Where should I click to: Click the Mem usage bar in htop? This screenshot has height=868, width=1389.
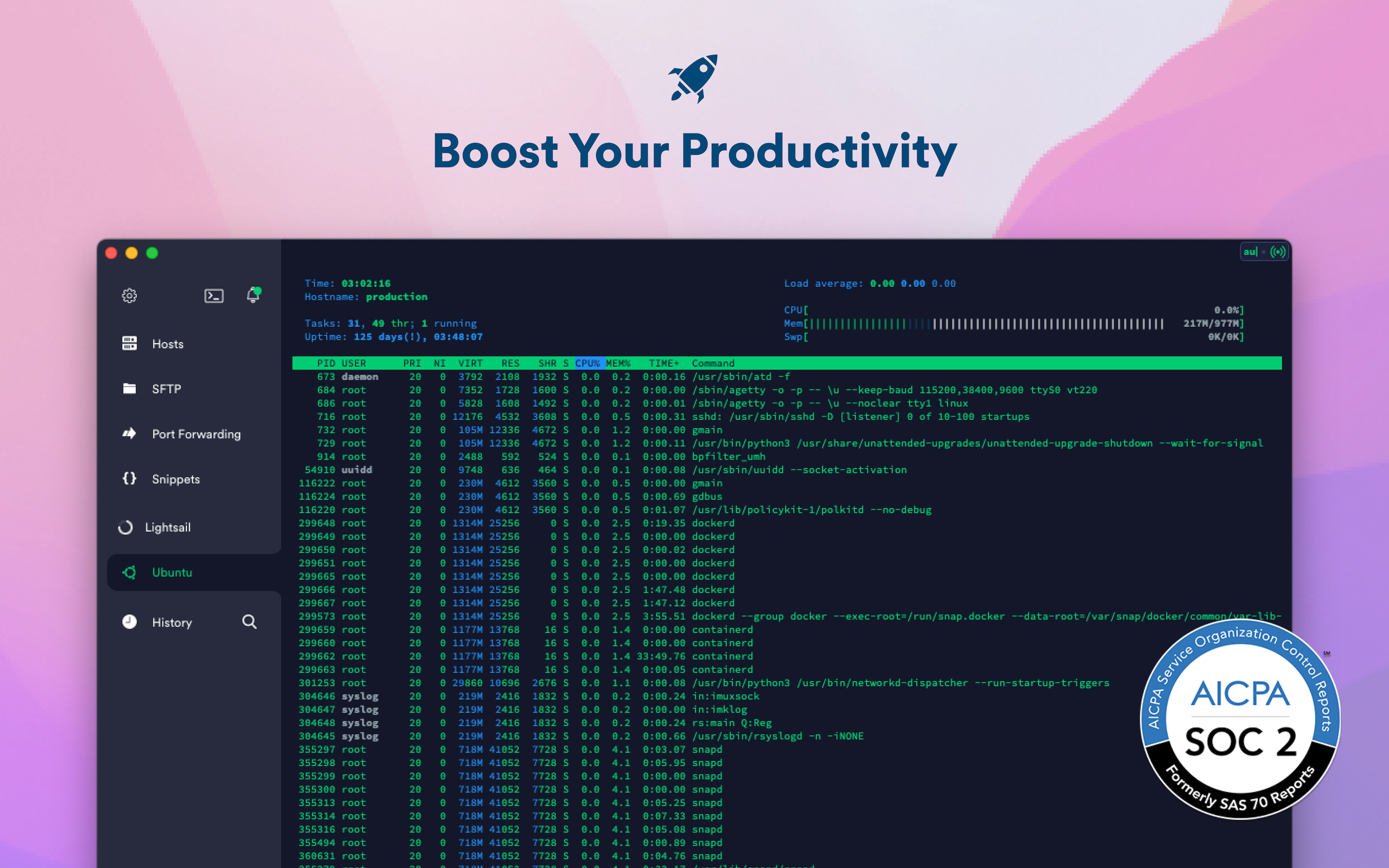click(976, 323)
